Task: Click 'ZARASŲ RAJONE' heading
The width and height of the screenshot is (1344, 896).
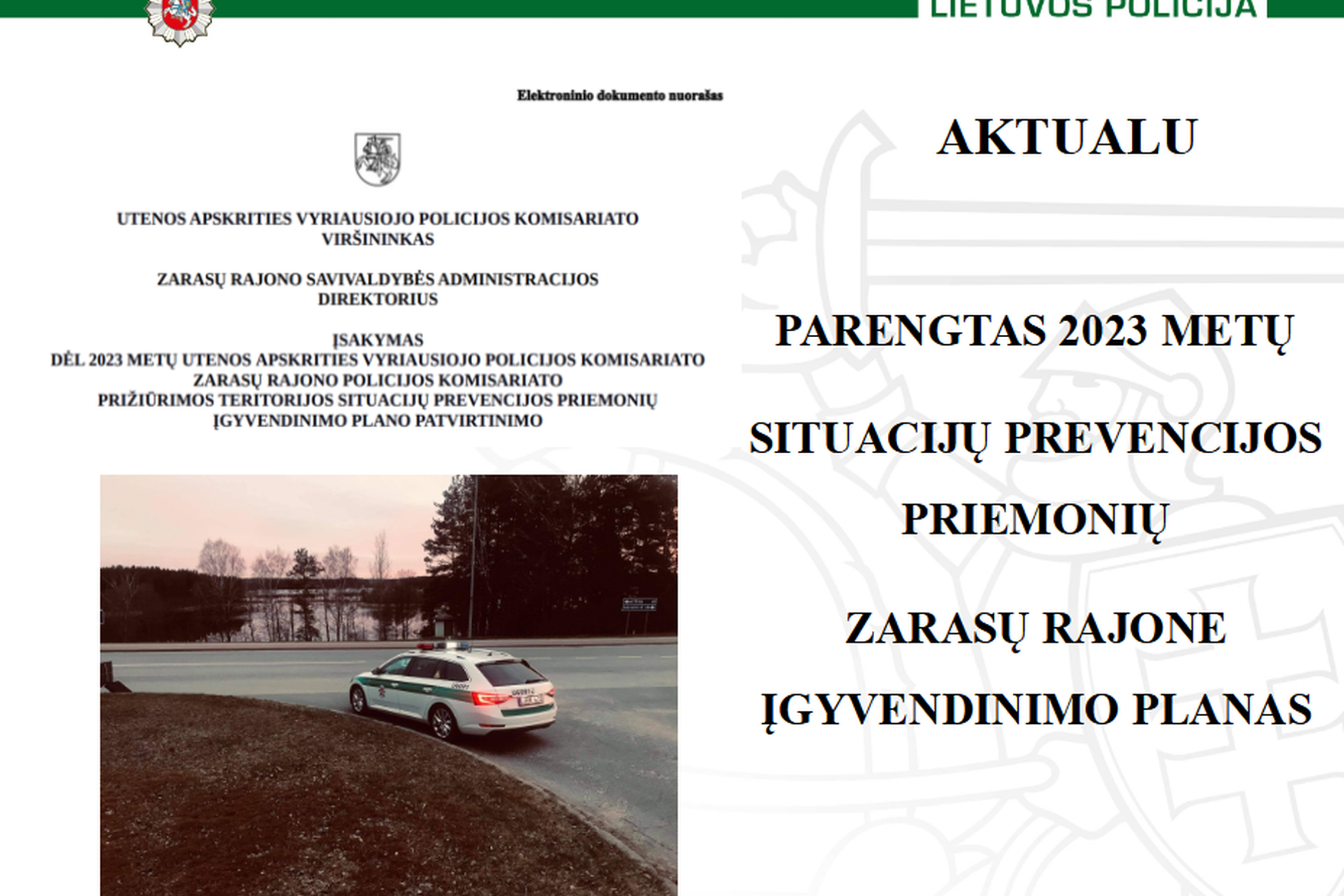Action: tap(1036, 629)
